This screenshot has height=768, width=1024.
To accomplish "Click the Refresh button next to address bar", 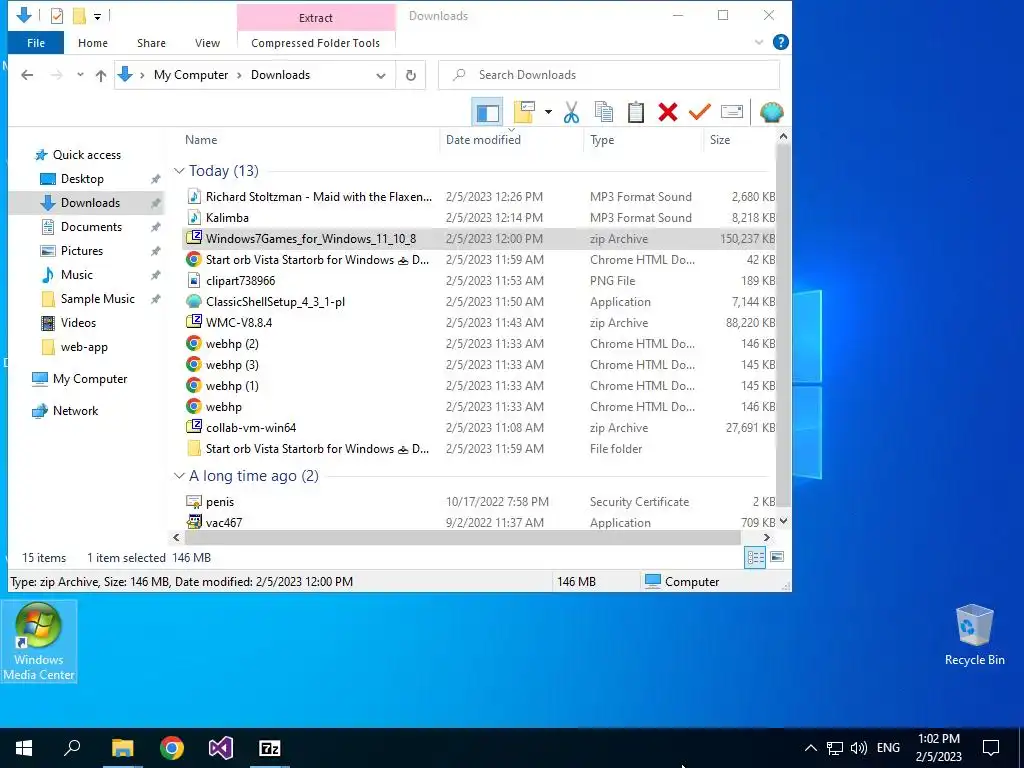I will pyautogui.click(x=411, y=75).
